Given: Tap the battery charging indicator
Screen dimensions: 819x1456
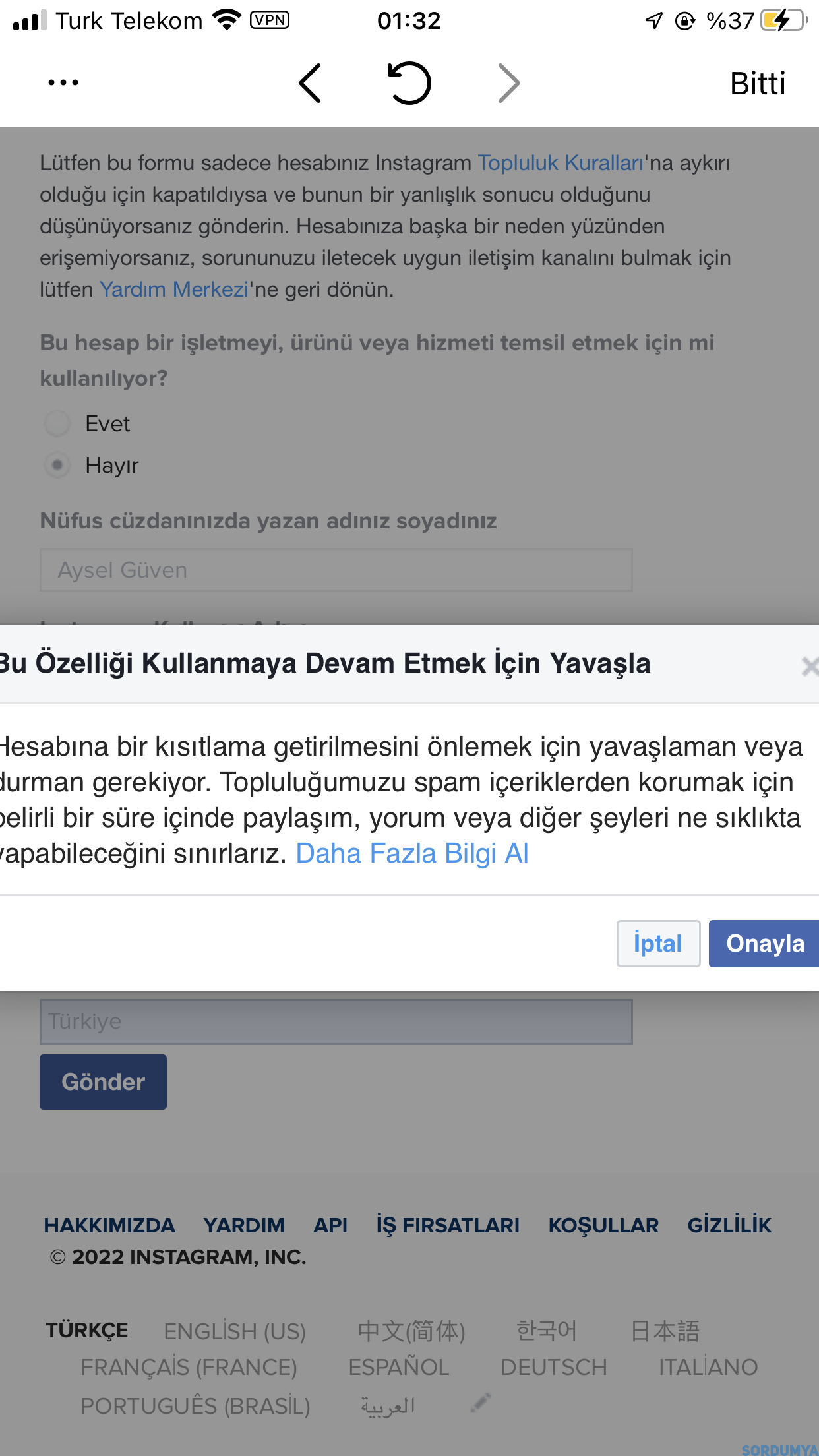Looking at the screenshot, I should 783,20.
